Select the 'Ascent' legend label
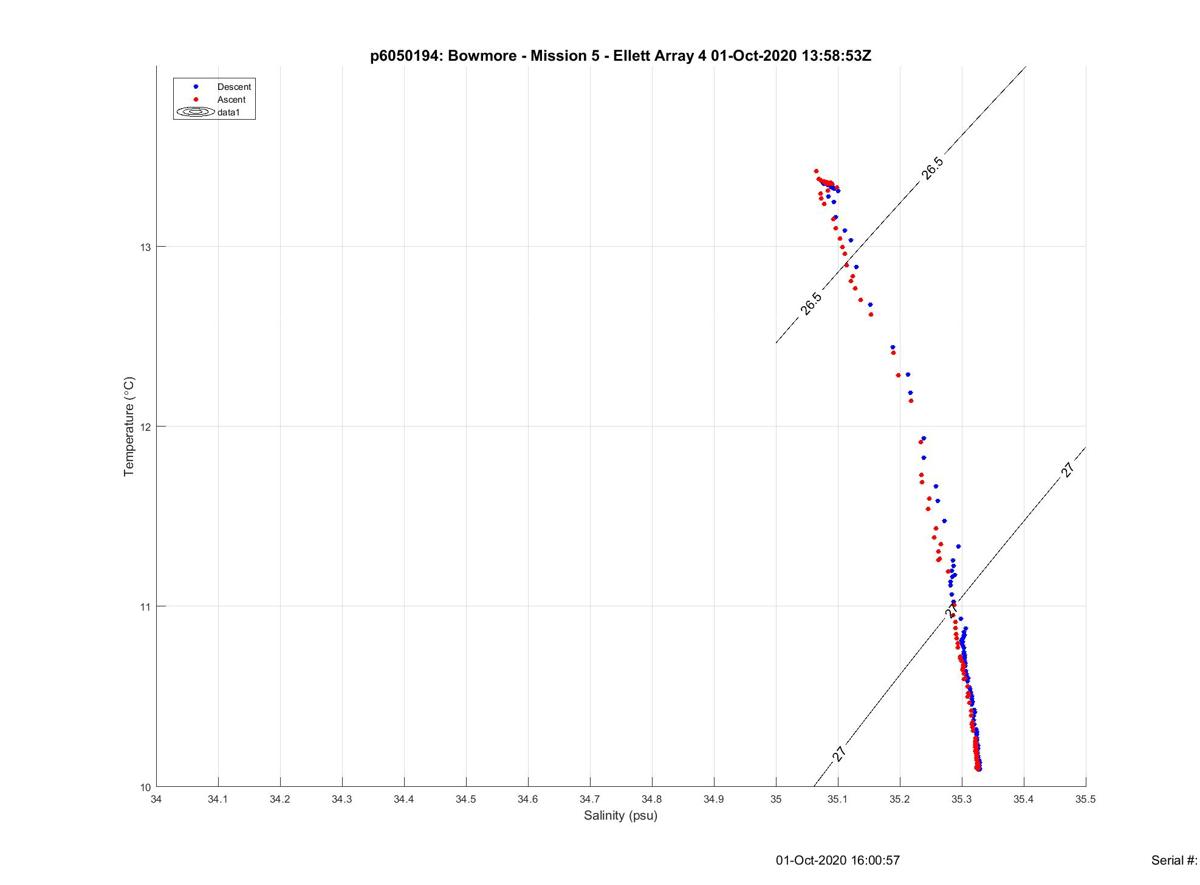 click(x=231, y=100)
